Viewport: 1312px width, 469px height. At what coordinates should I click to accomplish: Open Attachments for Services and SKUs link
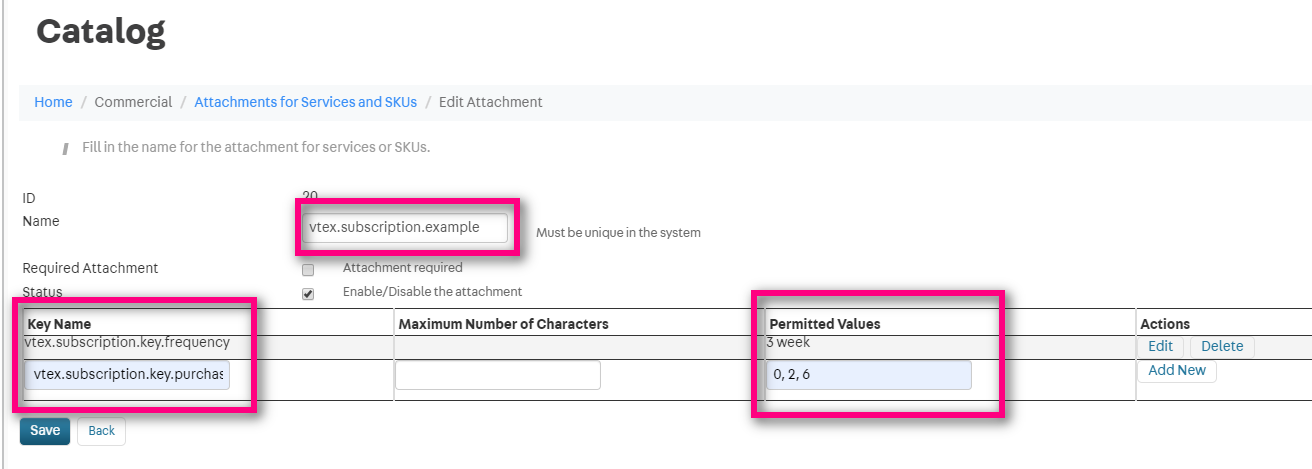(305, 102)
